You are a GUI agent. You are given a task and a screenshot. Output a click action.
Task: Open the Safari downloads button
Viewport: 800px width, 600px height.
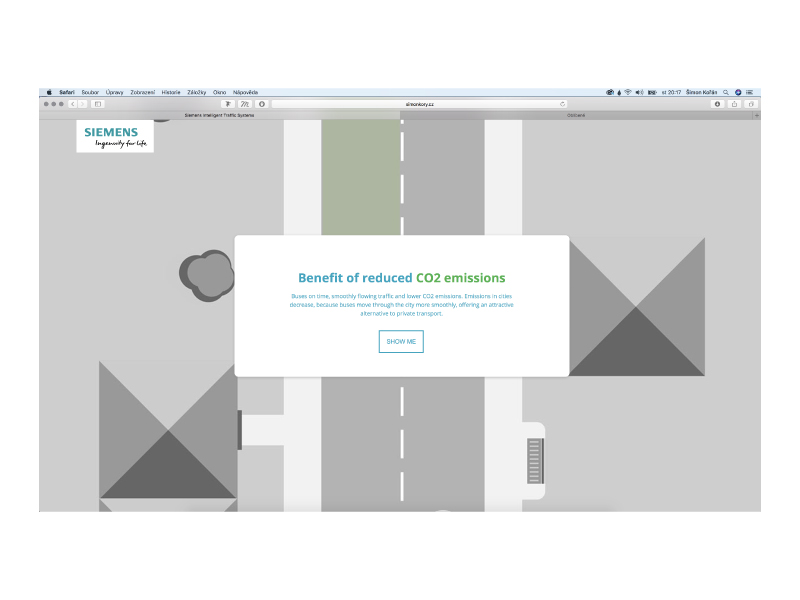[x=717, y=103]
